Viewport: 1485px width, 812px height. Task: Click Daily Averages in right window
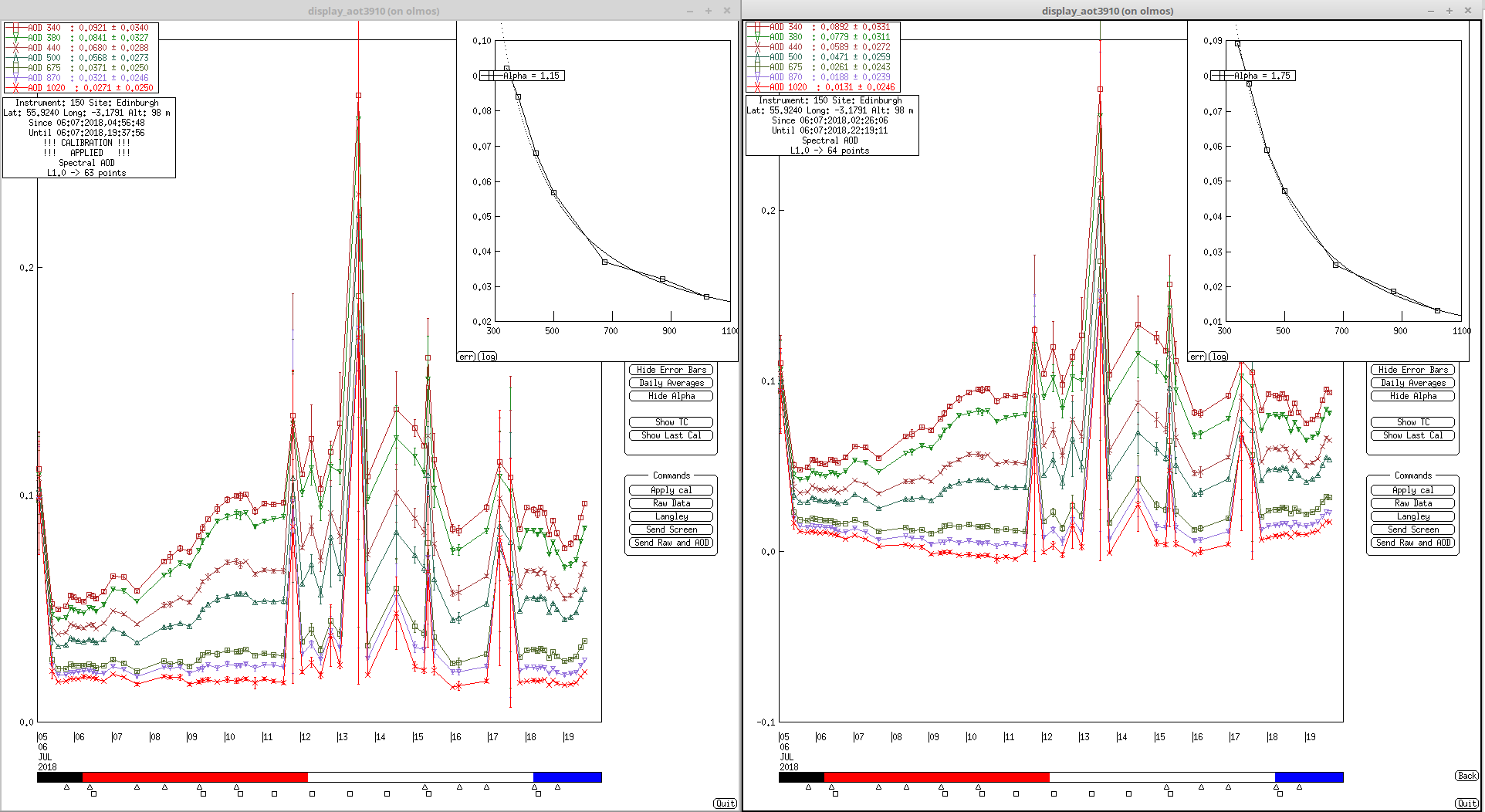coord(1413,383)
